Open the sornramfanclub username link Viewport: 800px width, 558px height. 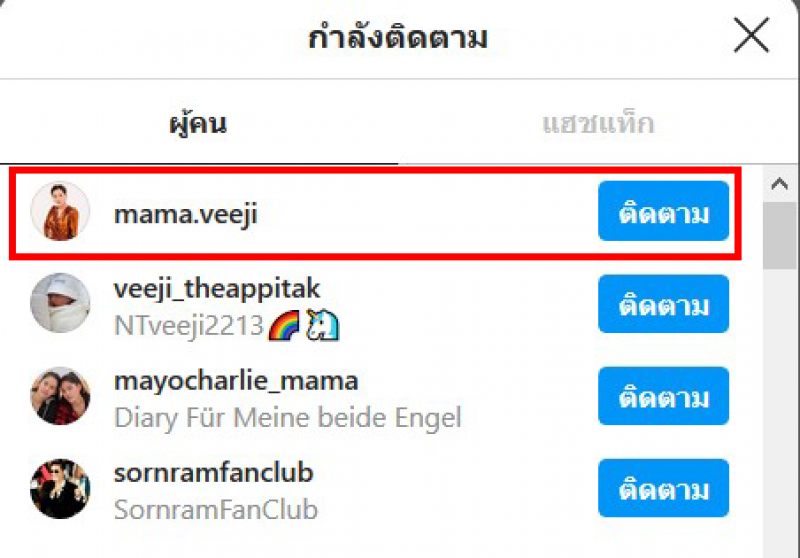click(x=213, y=473)
